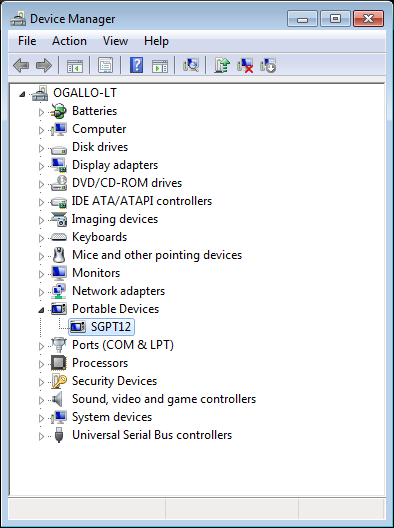Viewport: 394px width, 528px height.
Task: Click the Batteries category icon
Action: click(59, 111)
